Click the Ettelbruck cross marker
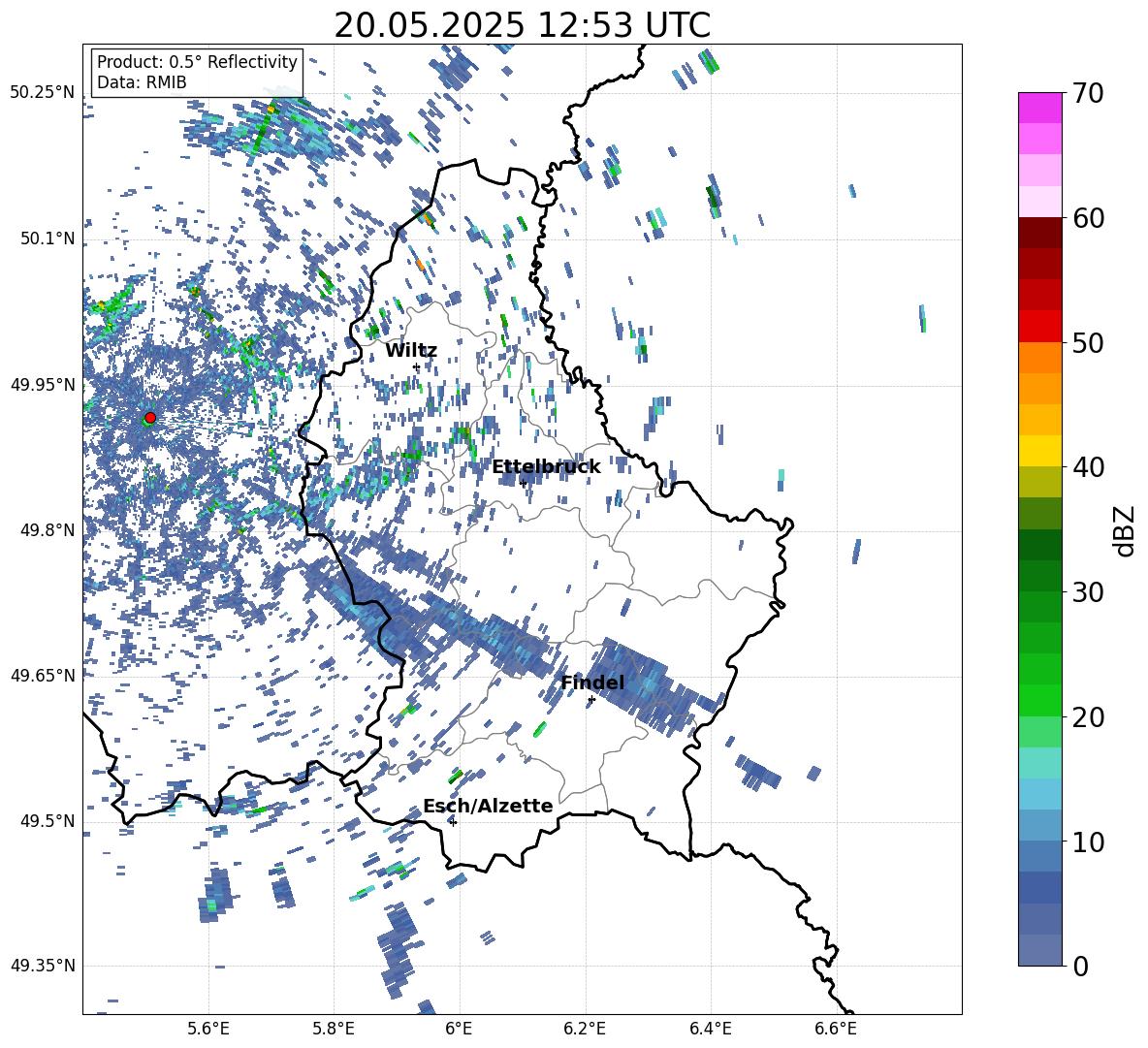Image resolution: width=1148 pixels, height=1048 pixels. [x=523, y=483]
